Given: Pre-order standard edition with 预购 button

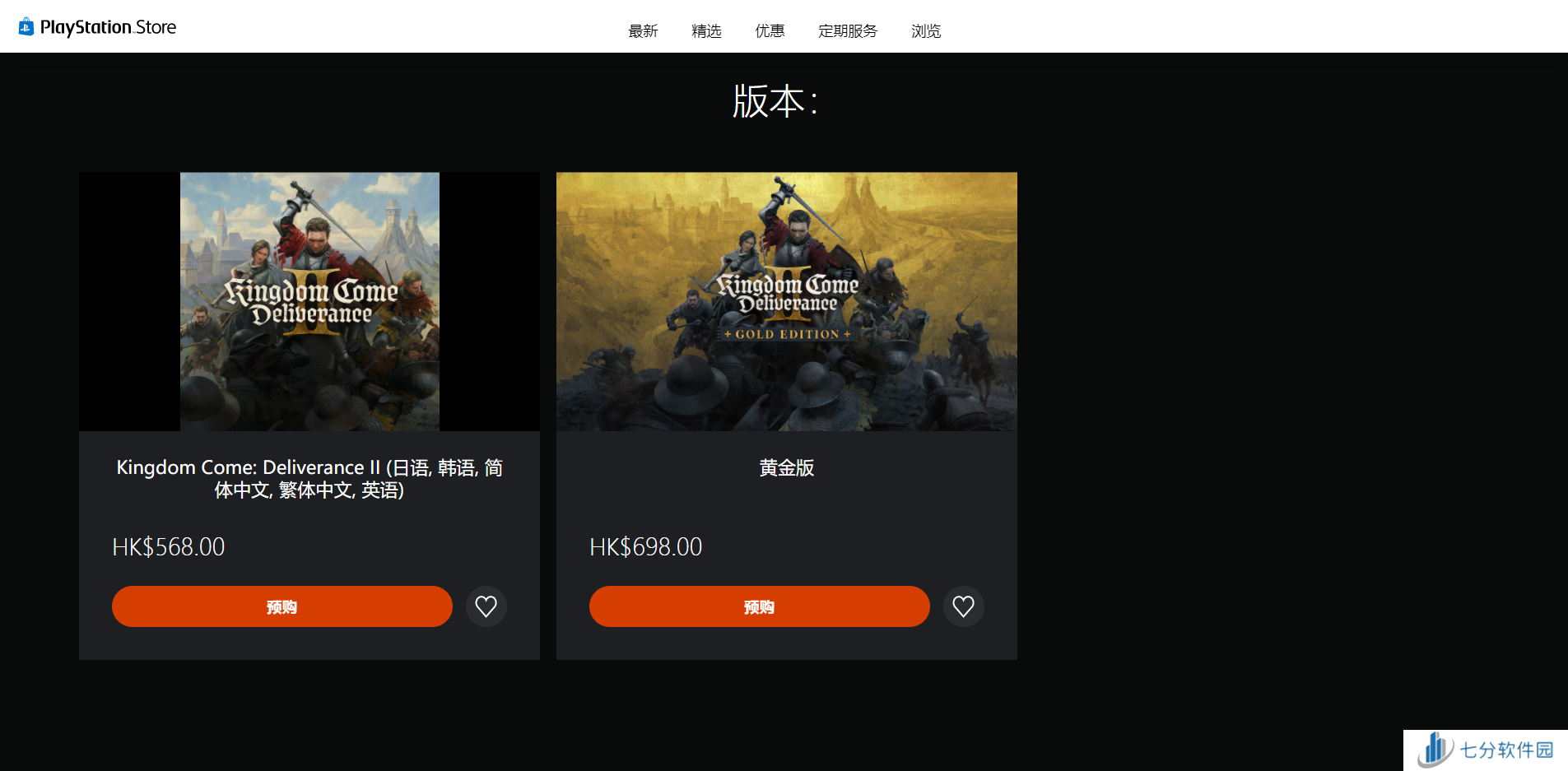Looking at the screenshot, I should click(x=282, y=606).
